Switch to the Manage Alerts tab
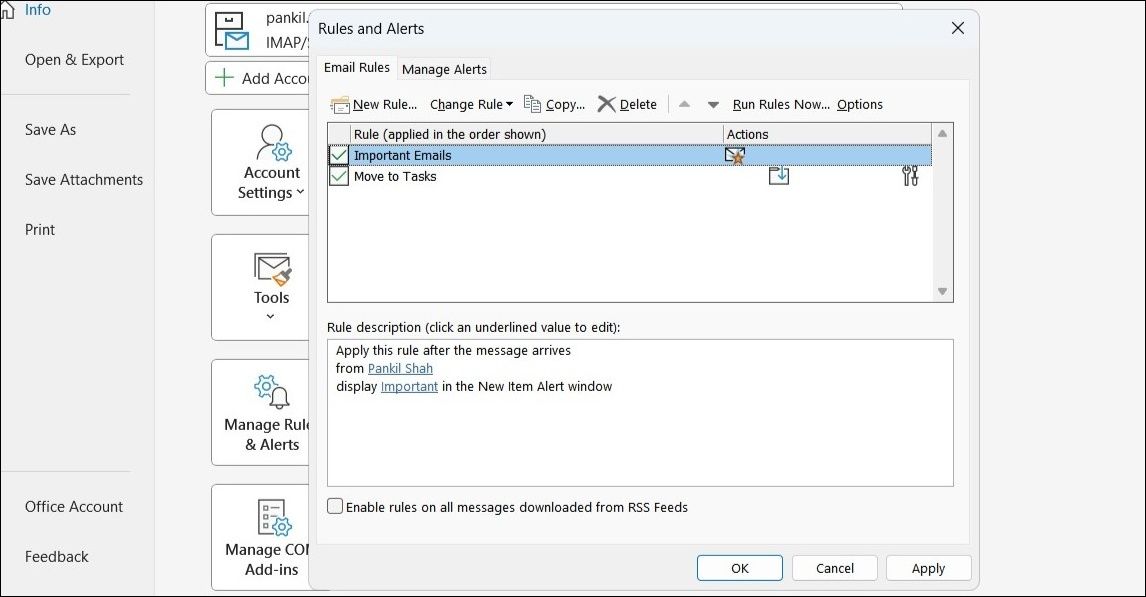Image resolution: width=1146 pixels, height=597 pixels. [x=444, y=69]
